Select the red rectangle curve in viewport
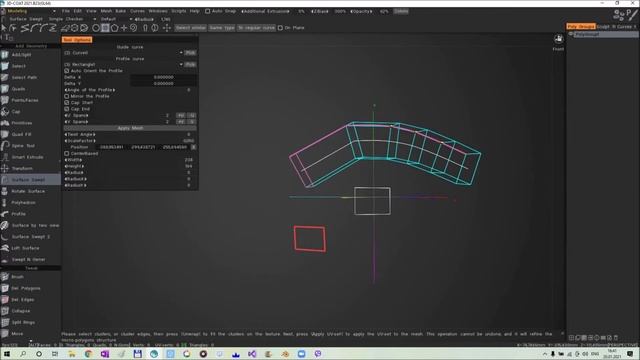Screen dimensions: 640x360 pyautogui.click(x=310, y=239)
